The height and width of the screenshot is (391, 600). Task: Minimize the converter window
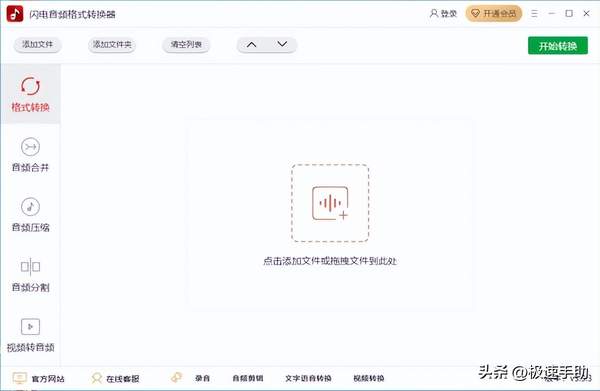point(551,14)
